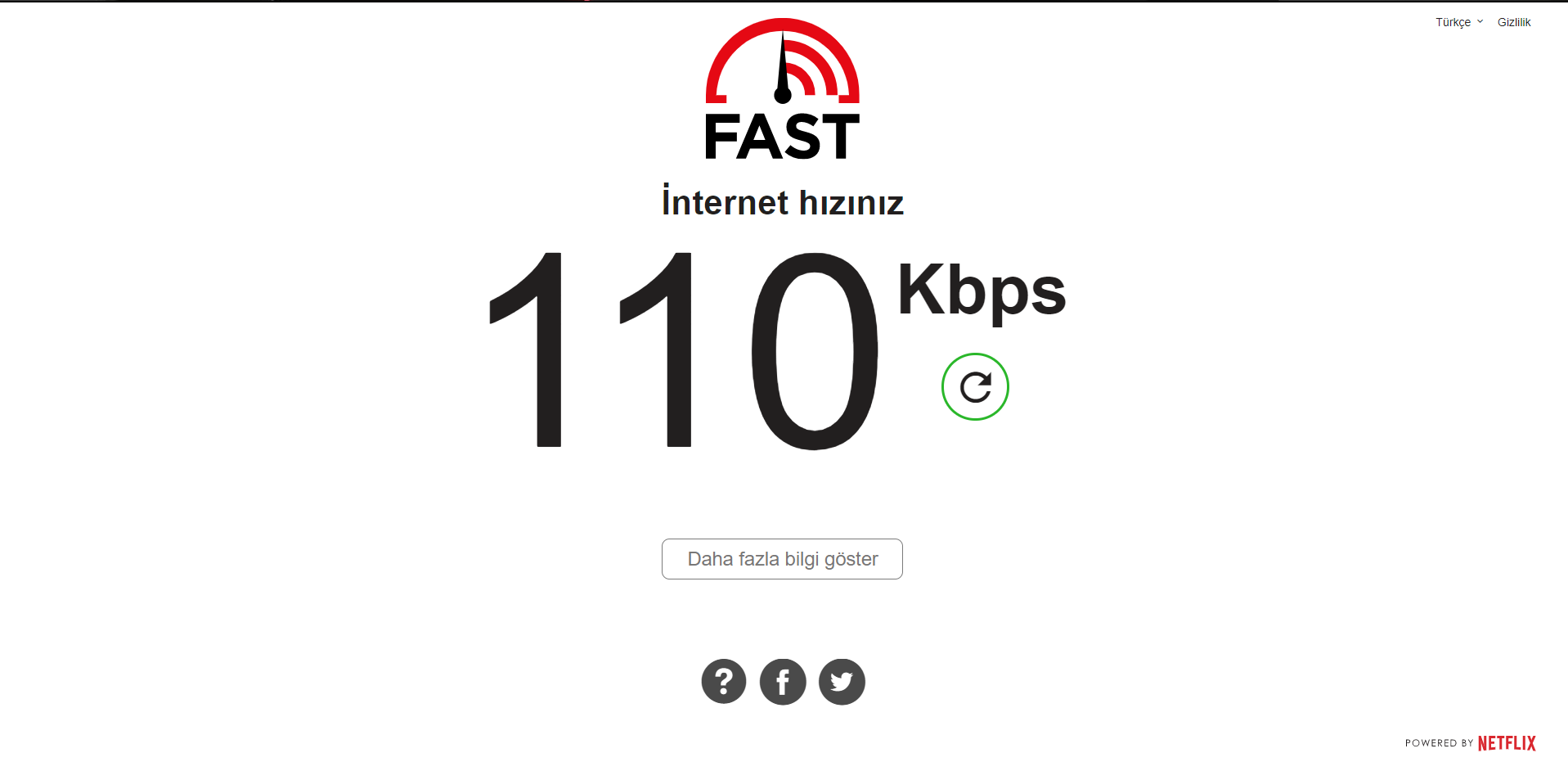The width and height of the screenshot is (1568, 771).
Task: Click the FAST wordmark under the speedometer
Action: (782, 137)
